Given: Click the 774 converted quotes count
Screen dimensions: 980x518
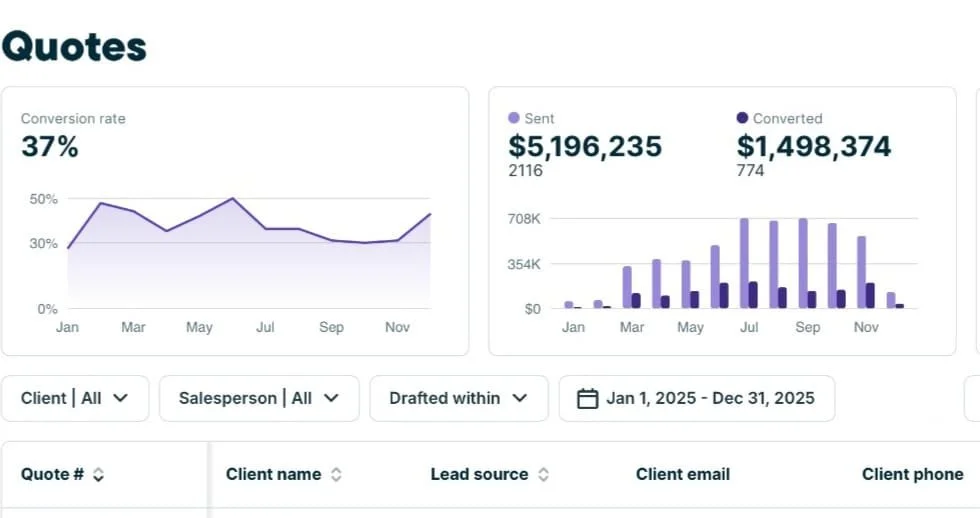Looking at the screenshot, I should coord(750,171).
